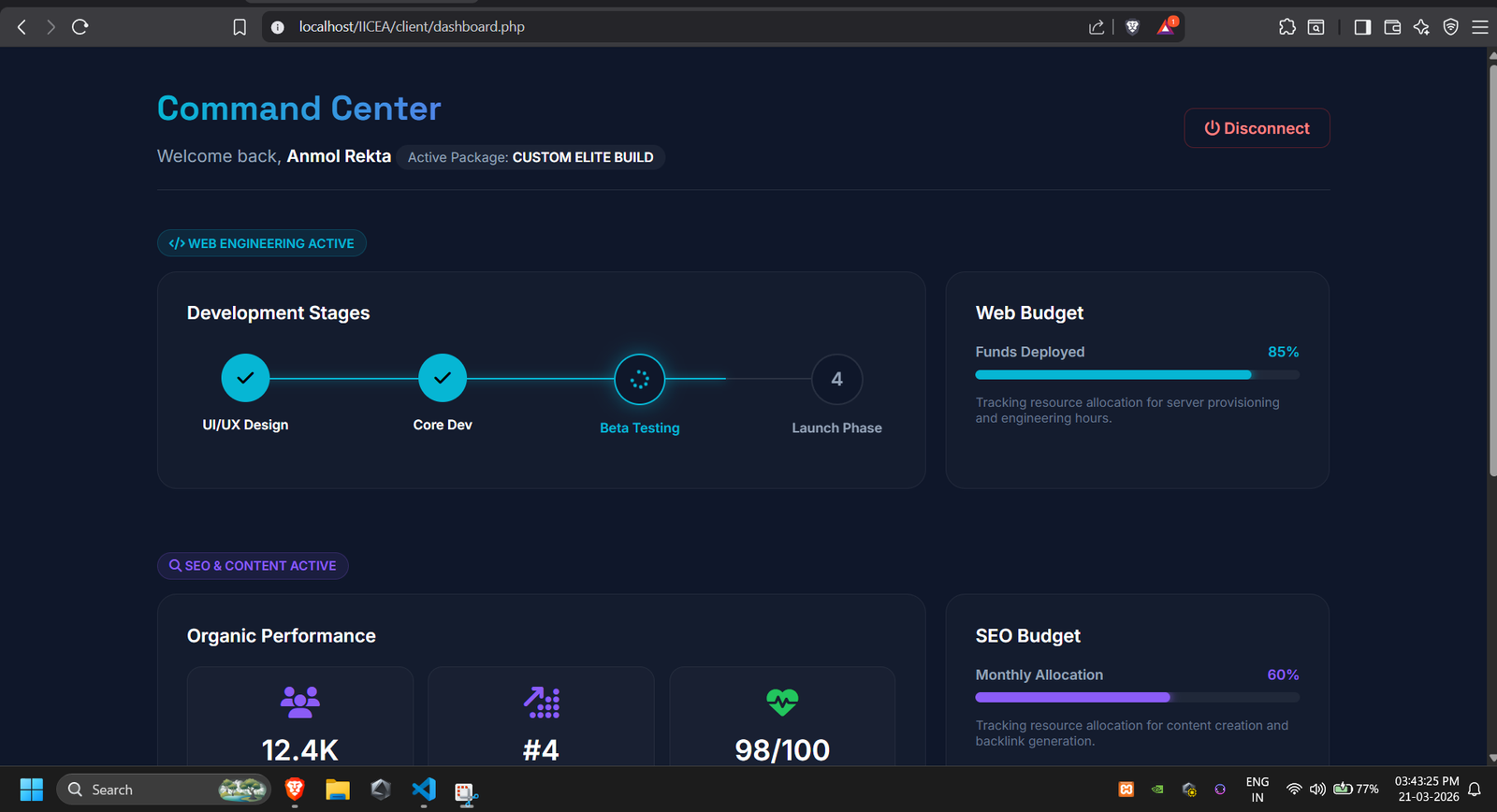This screenshot has width=1497, height=812.
Task: Click the Funds Deployed progress bar
Action: pos(1137,374)
